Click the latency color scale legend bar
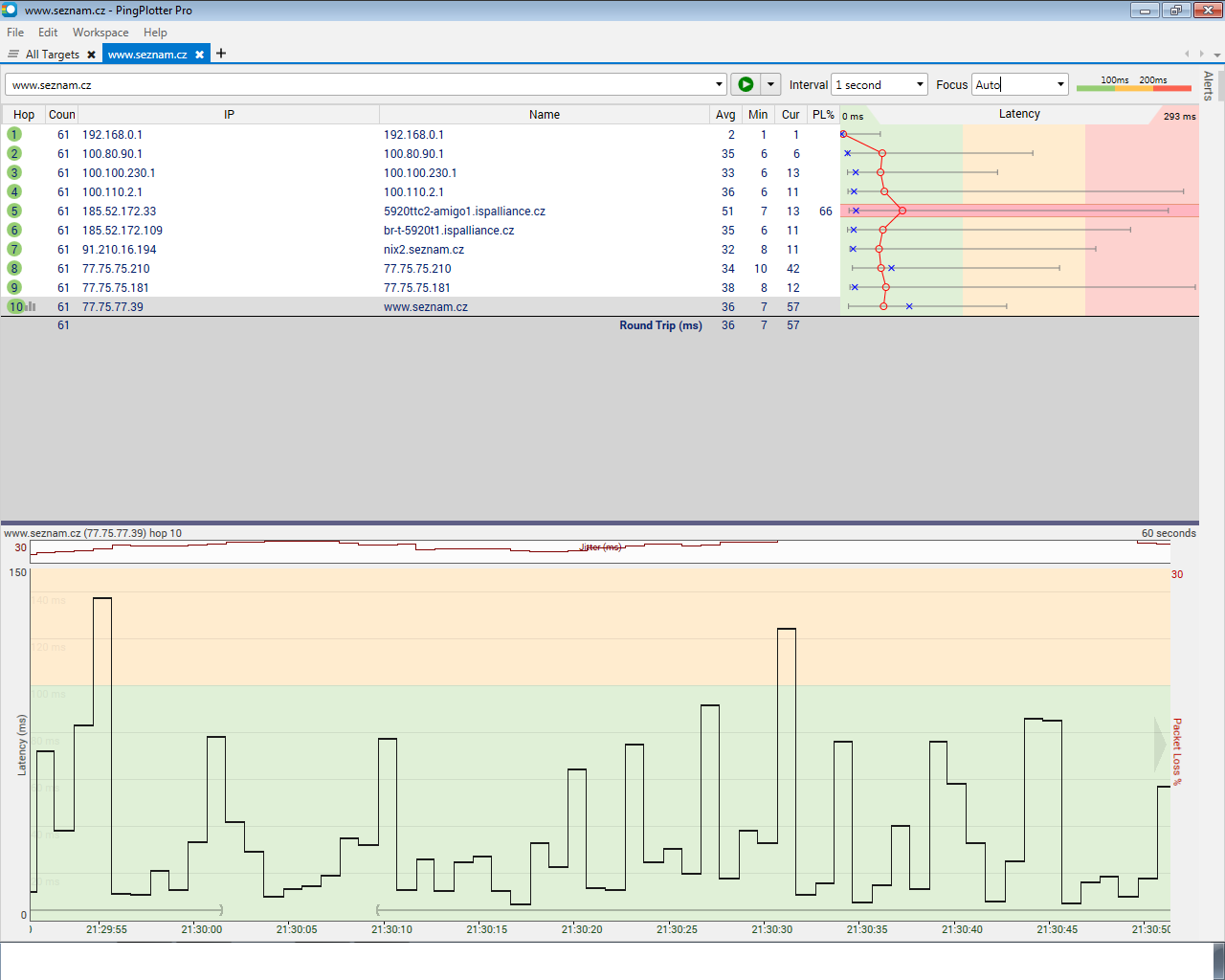Screen dimensions: 1225x980 pos(1133,87)
